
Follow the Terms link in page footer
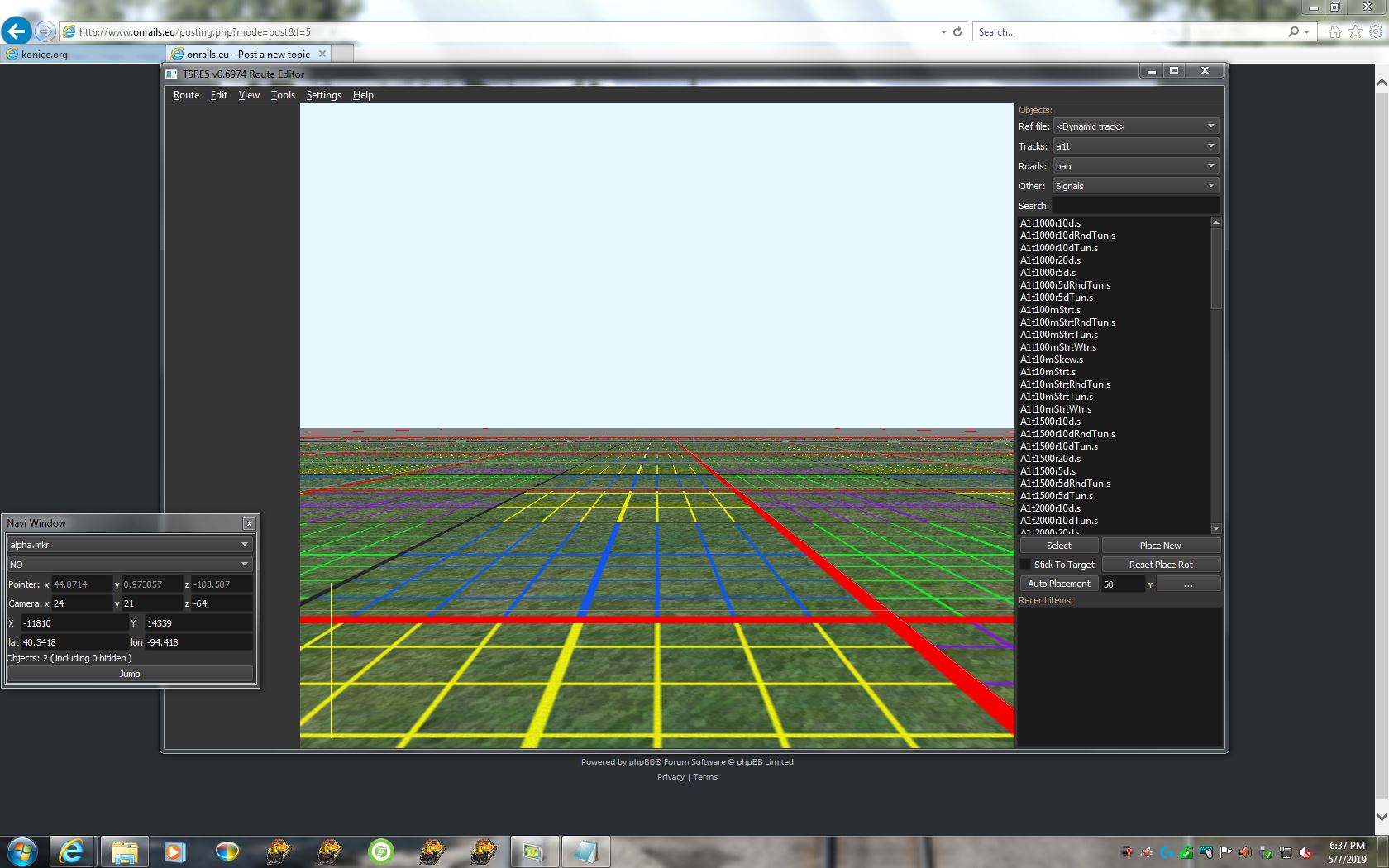tap(705, 777)
